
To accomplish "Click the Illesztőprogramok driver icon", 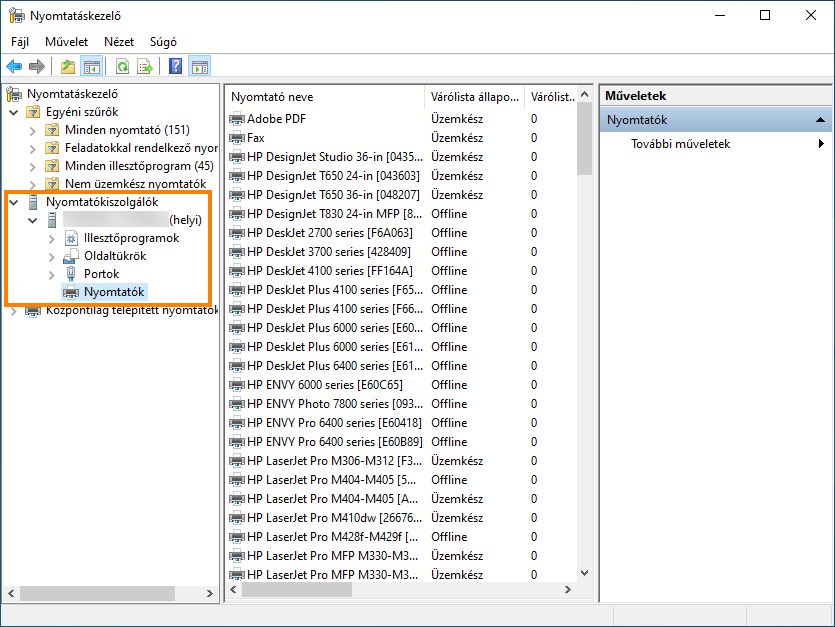I will tap(71, 238).
